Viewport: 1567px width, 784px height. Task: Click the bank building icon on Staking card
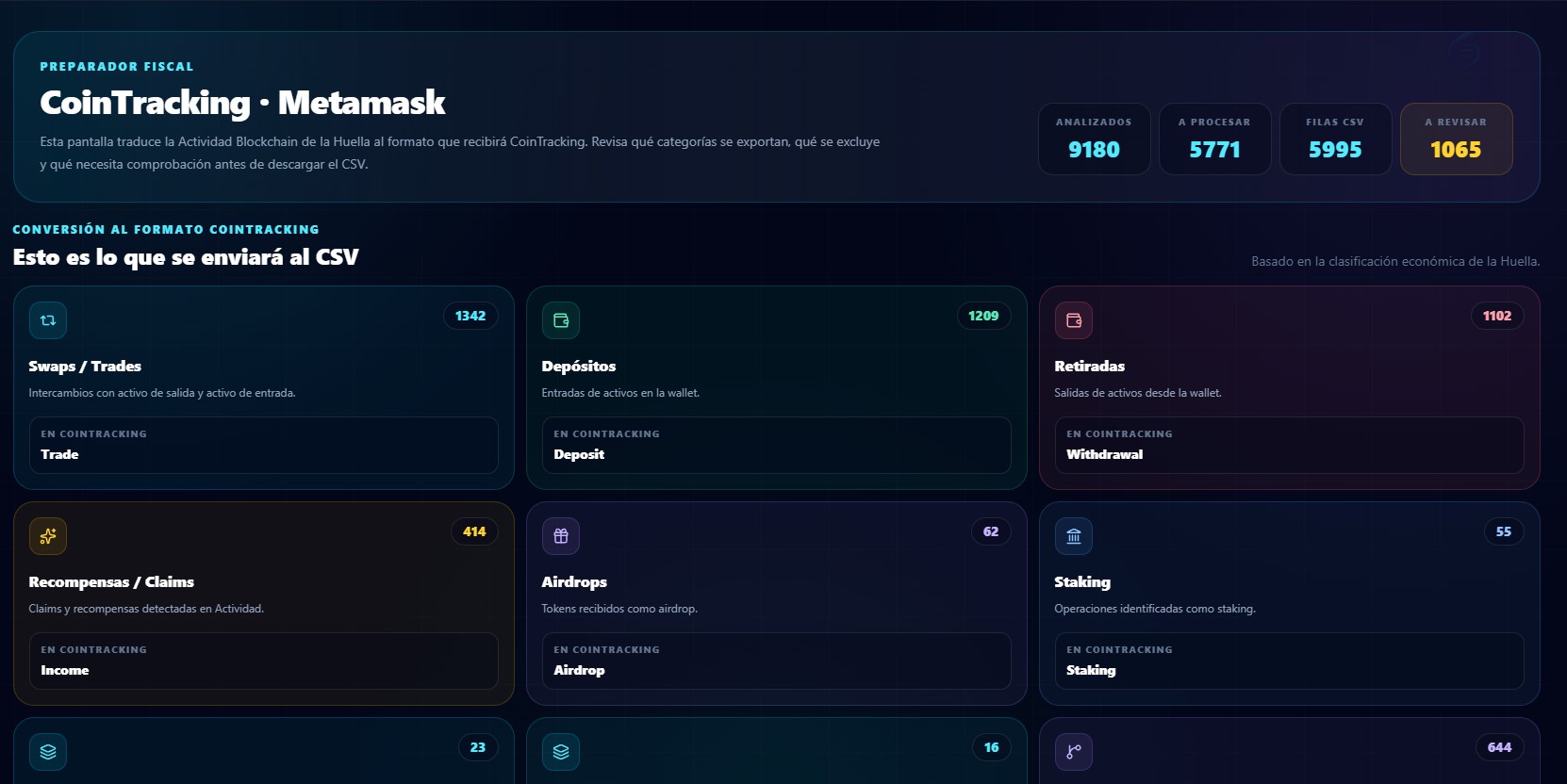pyautogui.click(x=1074, y=536)
